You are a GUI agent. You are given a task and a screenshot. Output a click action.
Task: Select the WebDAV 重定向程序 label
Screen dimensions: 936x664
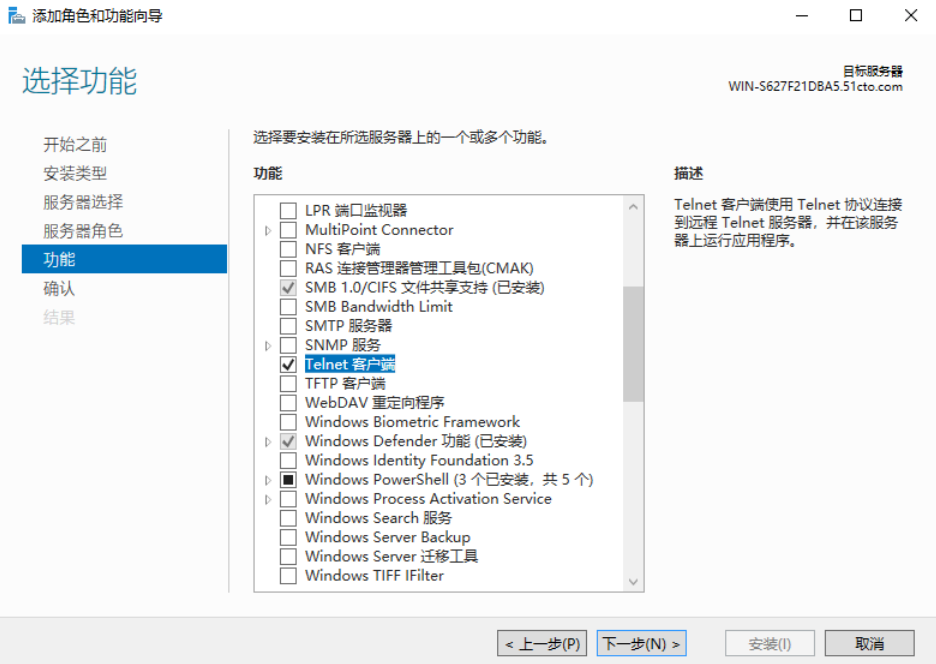click(375, 402)
